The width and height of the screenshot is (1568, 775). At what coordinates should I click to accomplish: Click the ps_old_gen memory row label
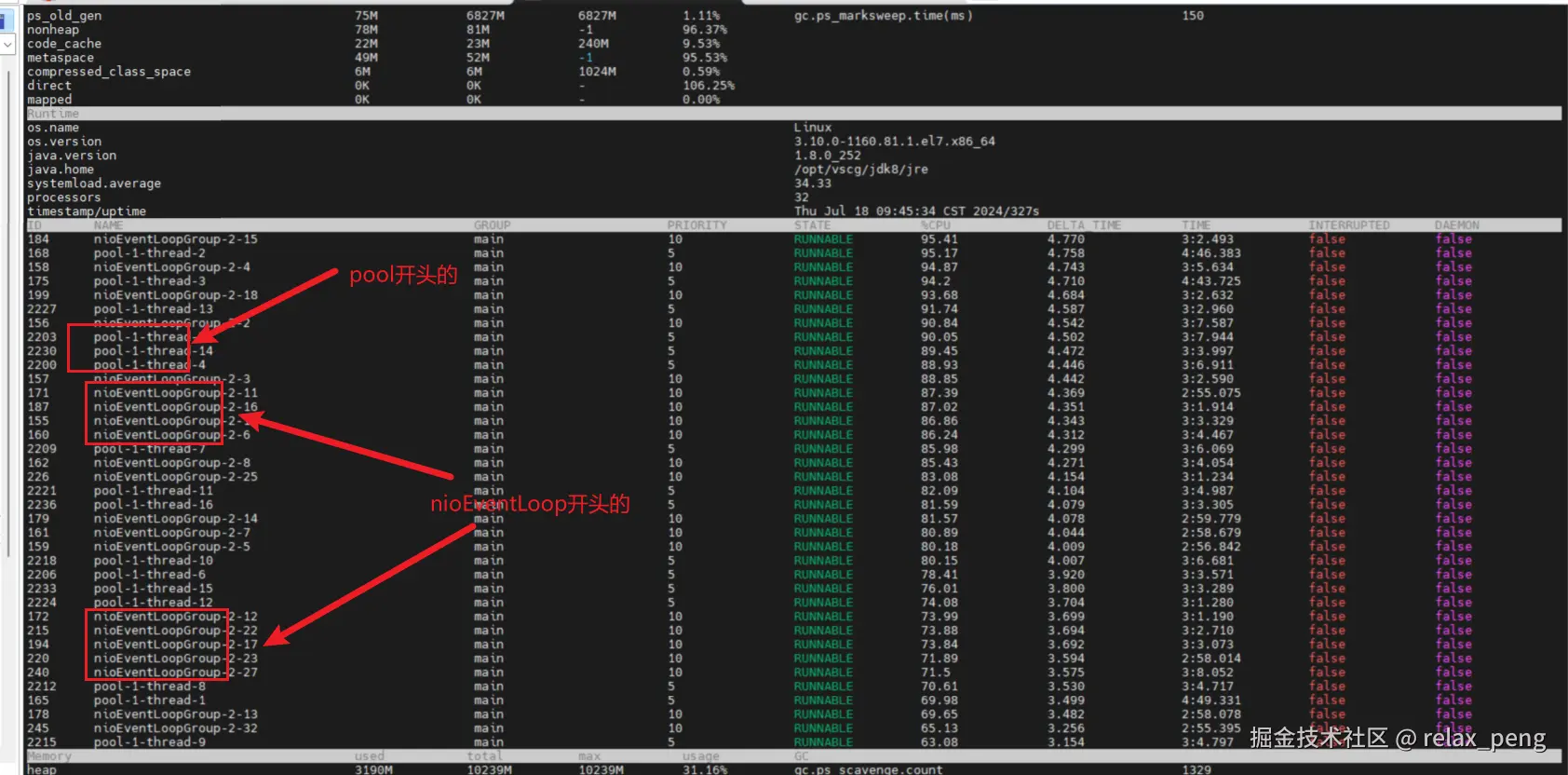click(x=63, y=16)
